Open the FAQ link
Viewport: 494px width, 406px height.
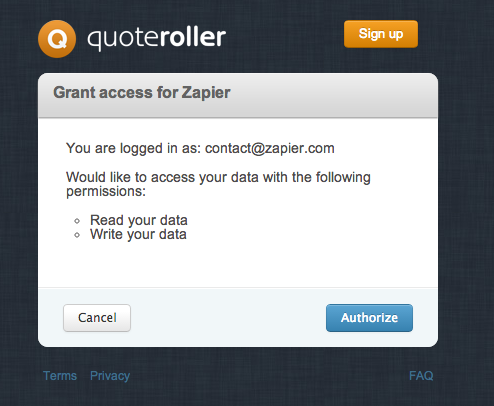pyautogui.click(x=421, y=376)
